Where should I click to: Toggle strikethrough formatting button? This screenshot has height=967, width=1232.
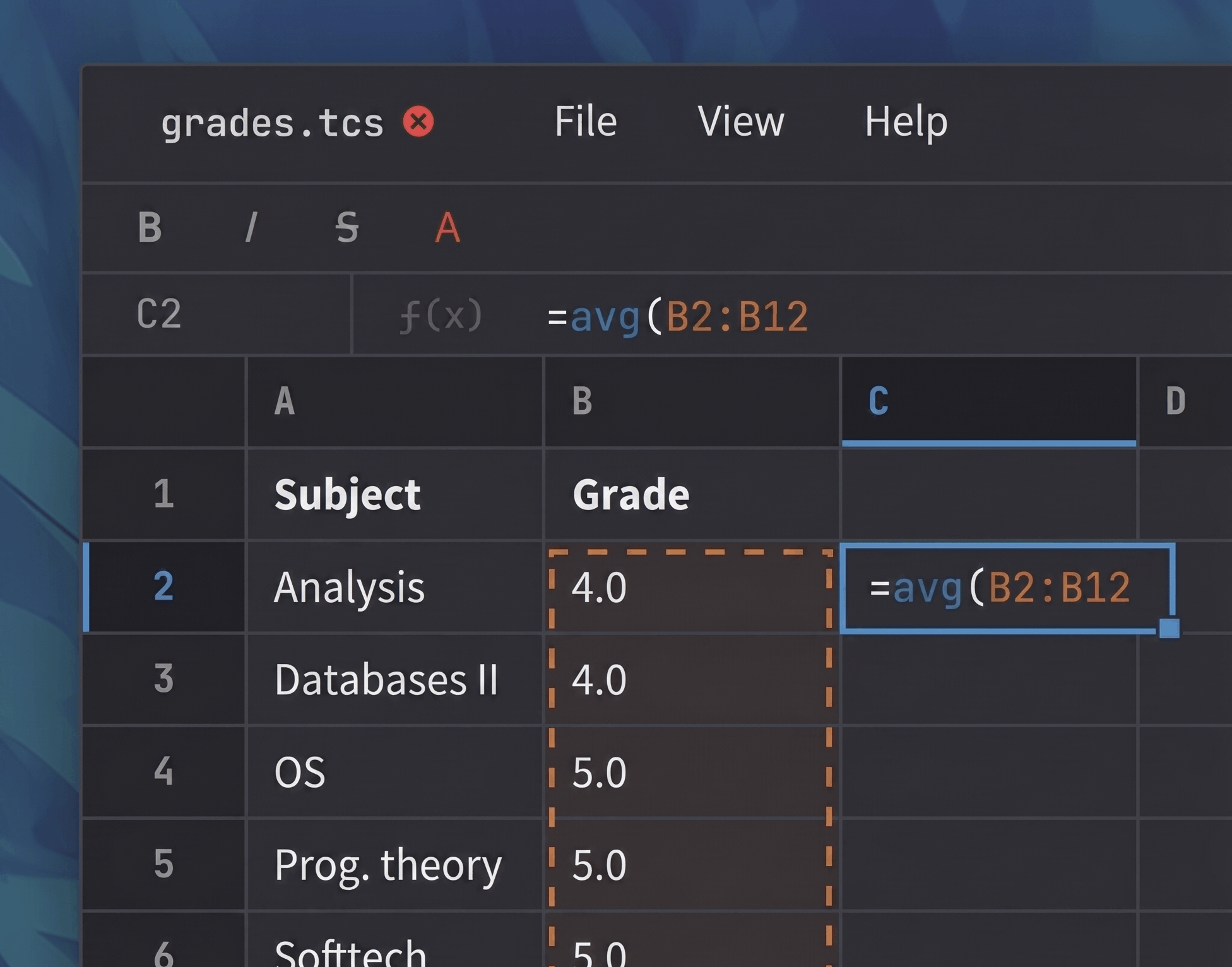pyautogui.click(x=347, y=227)
